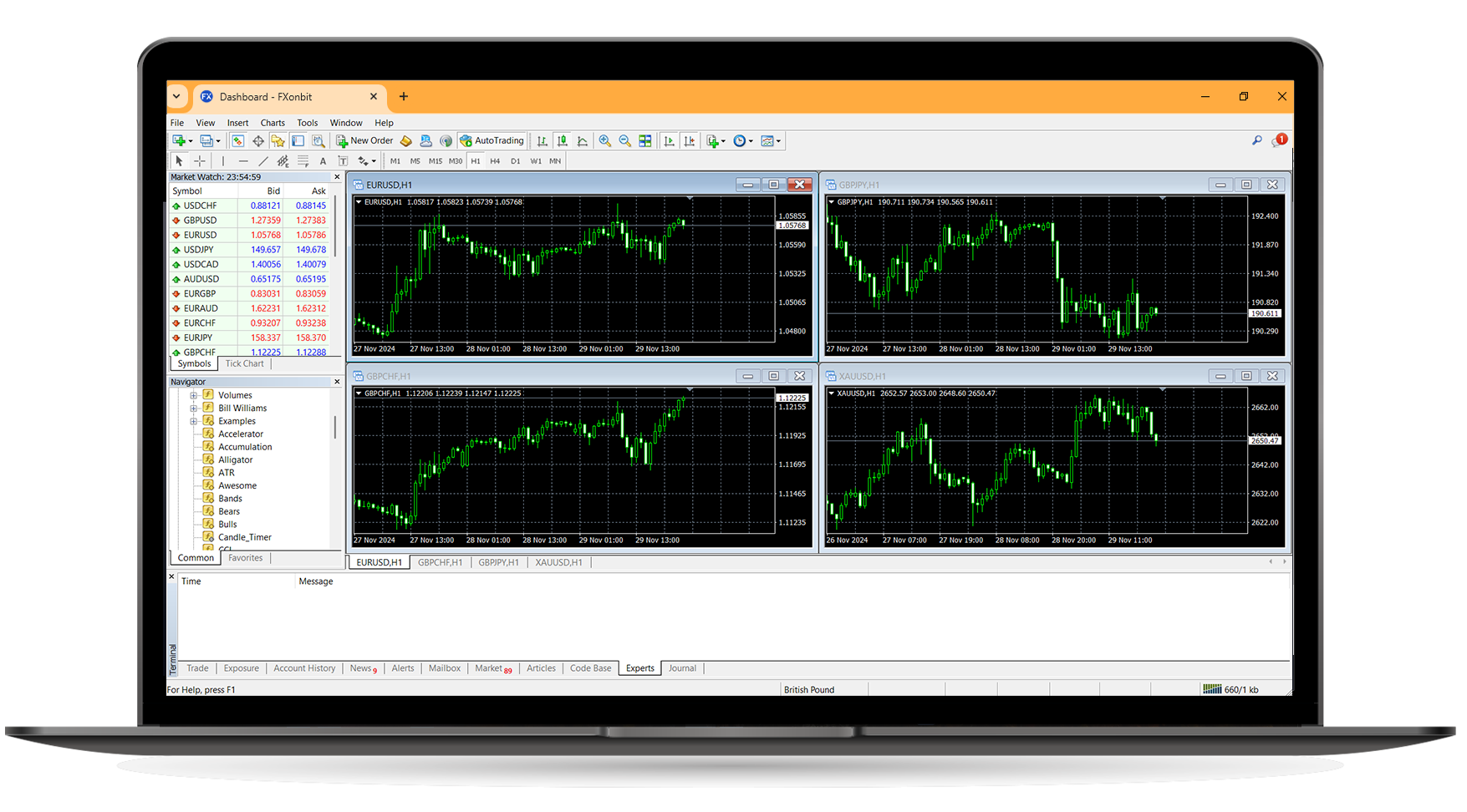This screenshot has width=1467, height=812.
Task: Open the New Order window
Action: pos(364,140)
